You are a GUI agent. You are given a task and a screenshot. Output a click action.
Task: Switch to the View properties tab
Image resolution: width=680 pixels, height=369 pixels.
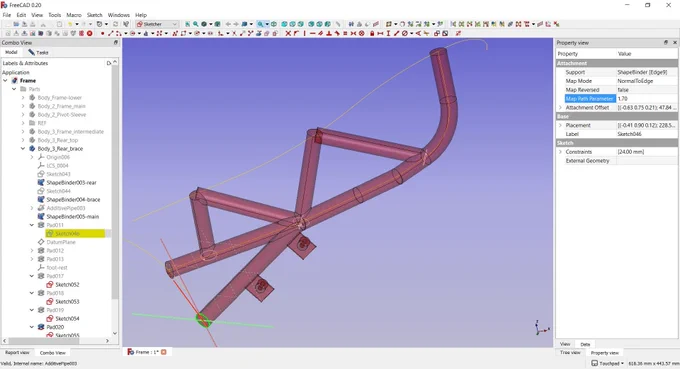565,344
